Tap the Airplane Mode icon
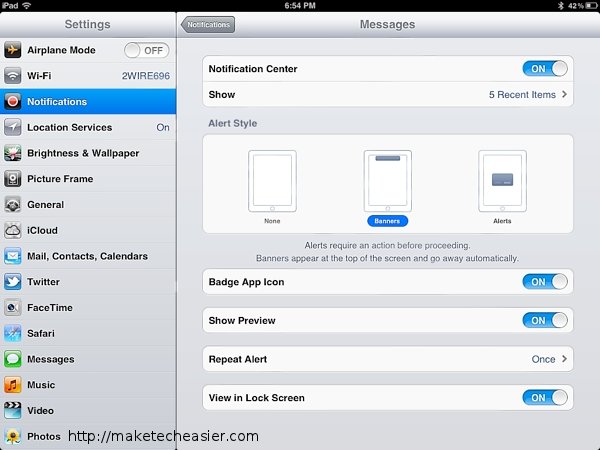600x450 pixels. [13, 50]
